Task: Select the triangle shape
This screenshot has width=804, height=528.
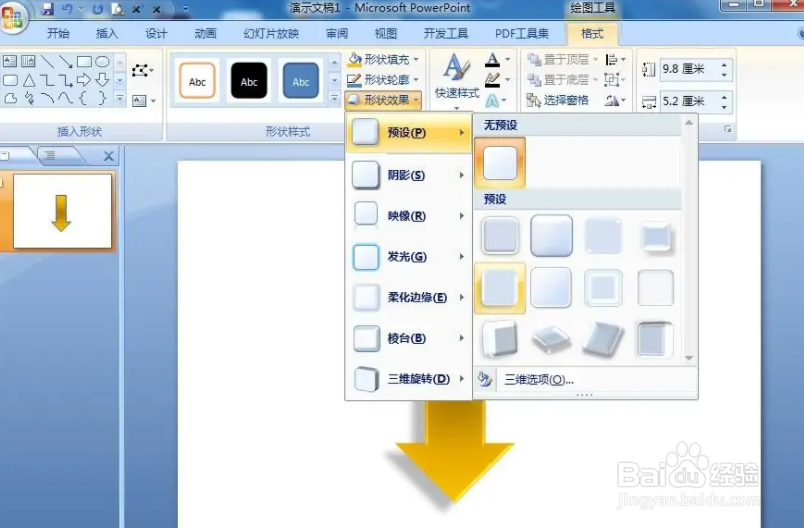Action: (x=29, y=80)
